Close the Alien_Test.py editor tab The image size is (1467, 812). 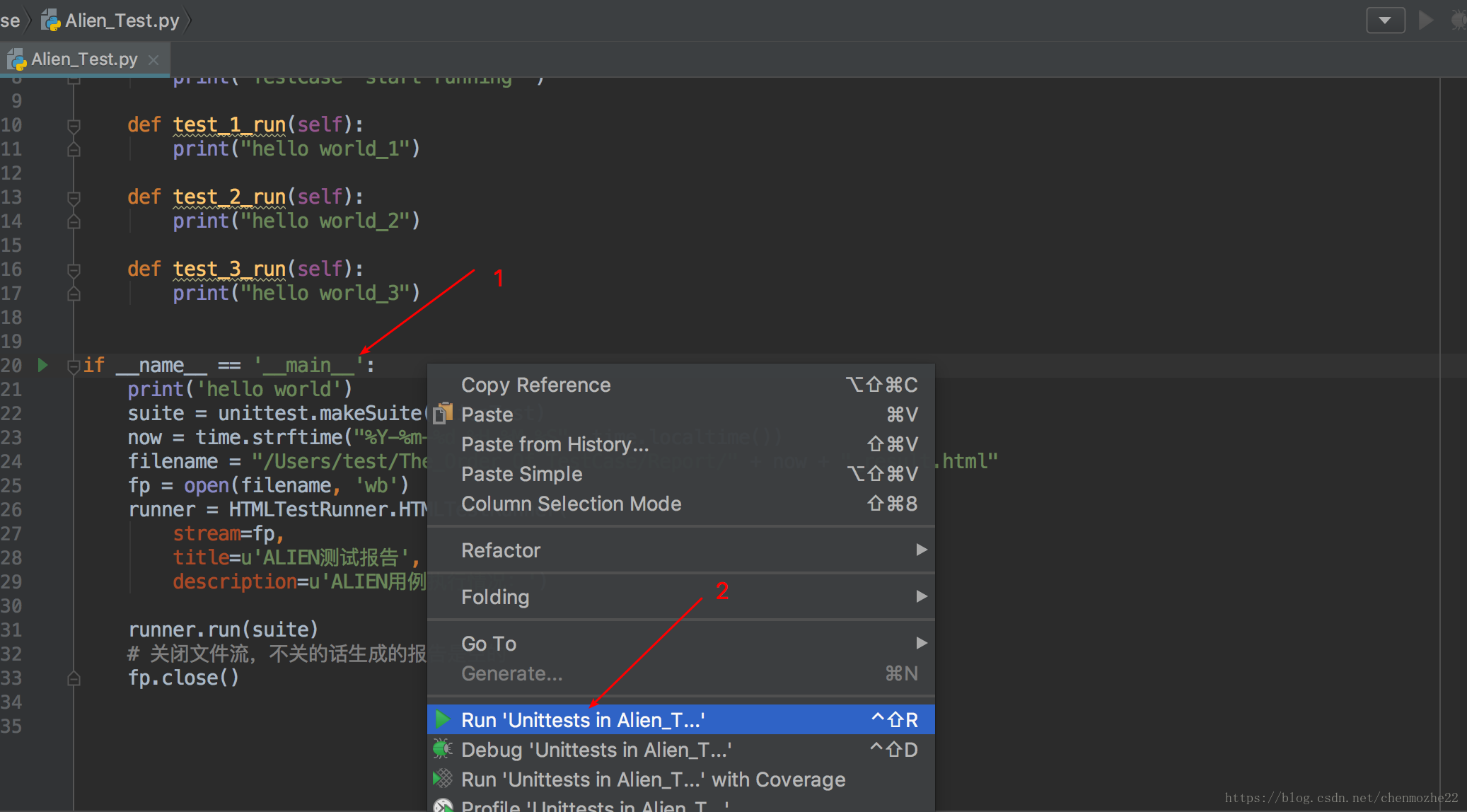153,59
